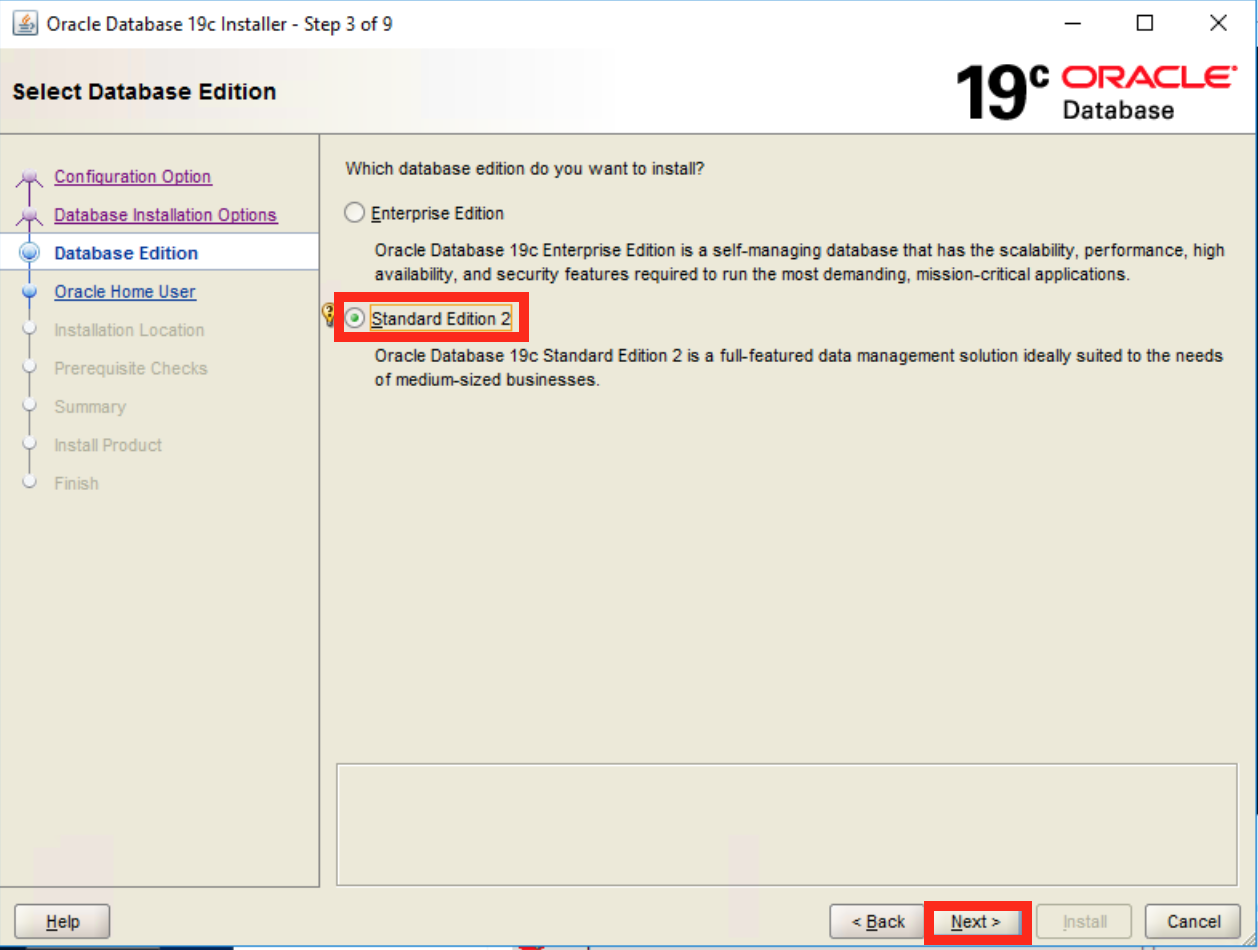Cancel the Oracle installer
The image size is (1258, 950).
coord(1194,922)
